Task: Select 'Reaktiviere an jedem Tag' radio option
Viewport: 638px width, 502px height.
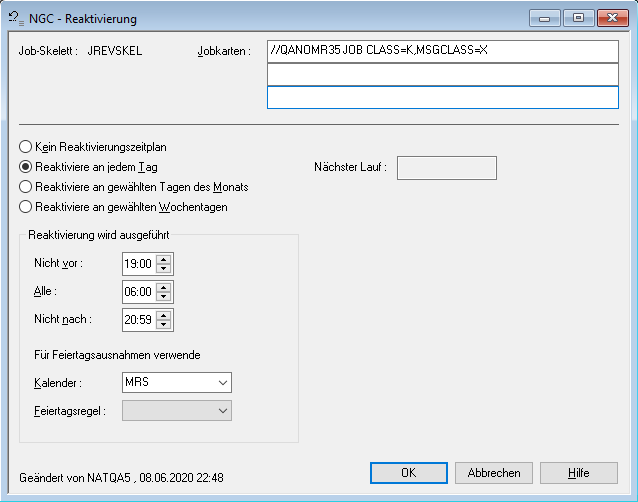Action: coord(26,167)
